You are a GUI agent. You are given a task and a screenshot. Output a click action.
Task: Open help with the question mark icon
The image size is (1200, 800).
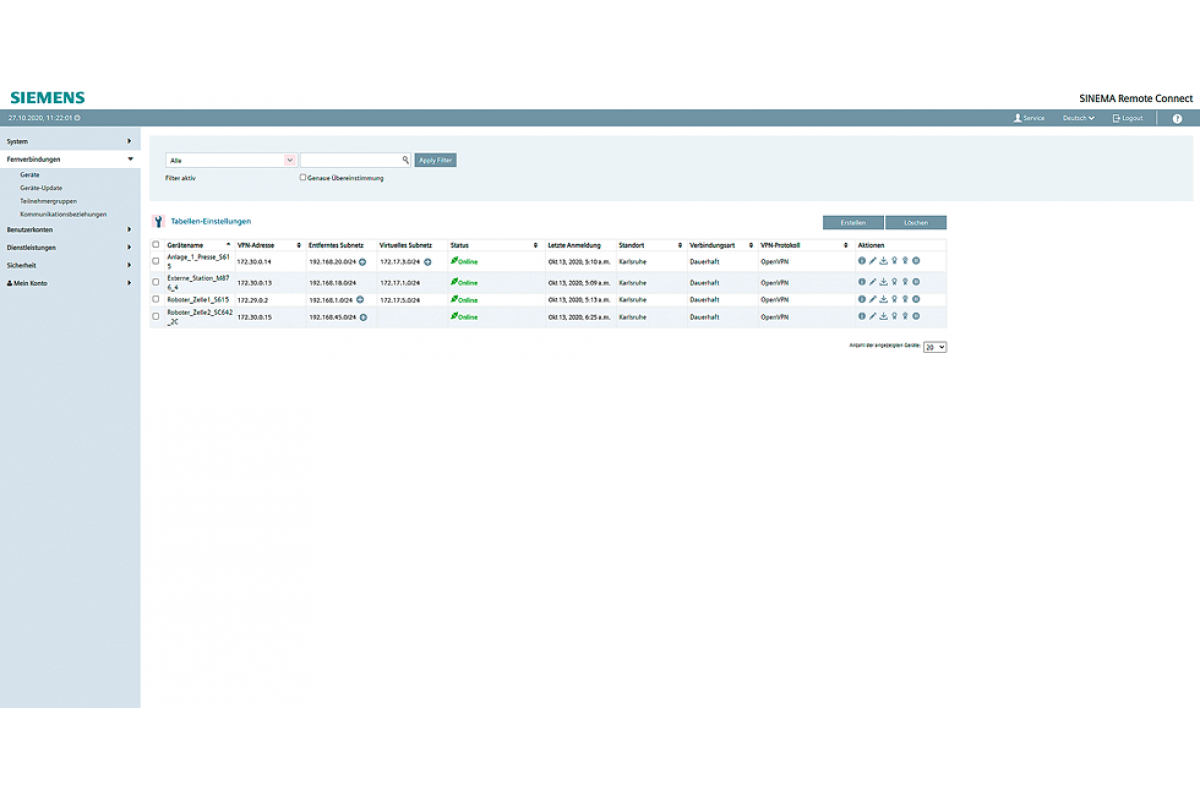(x=1177, y=118)
